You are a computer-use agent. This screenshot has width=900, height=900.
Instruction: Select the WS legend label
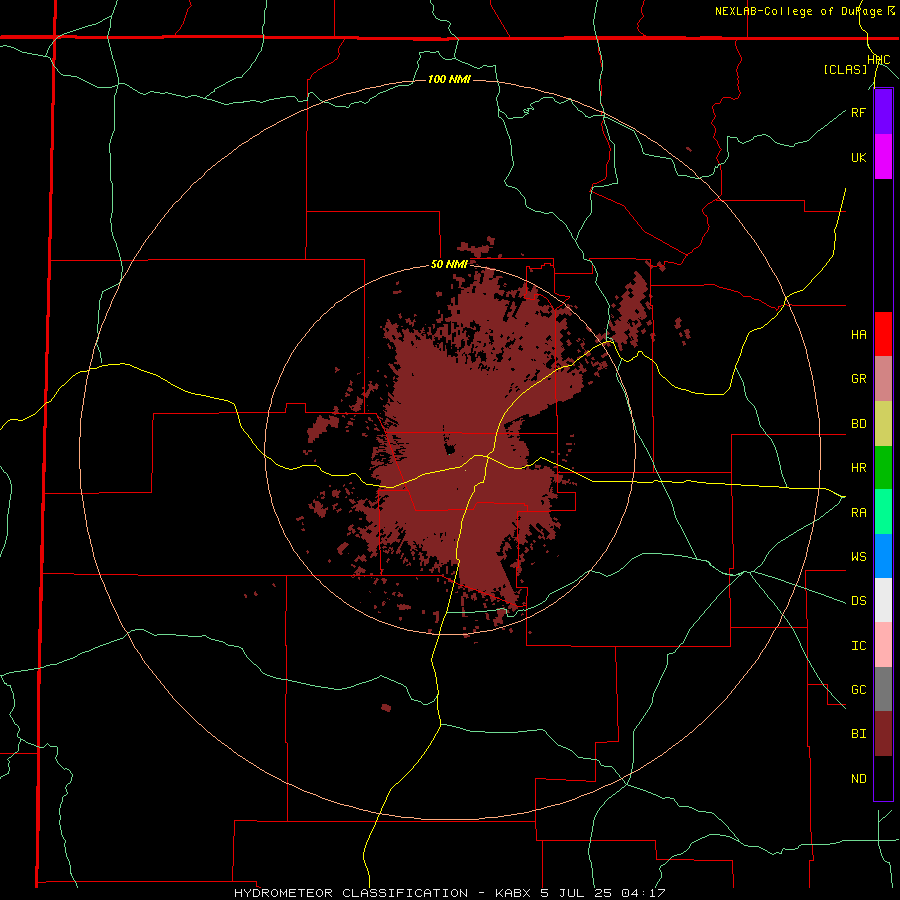point(858,557)
